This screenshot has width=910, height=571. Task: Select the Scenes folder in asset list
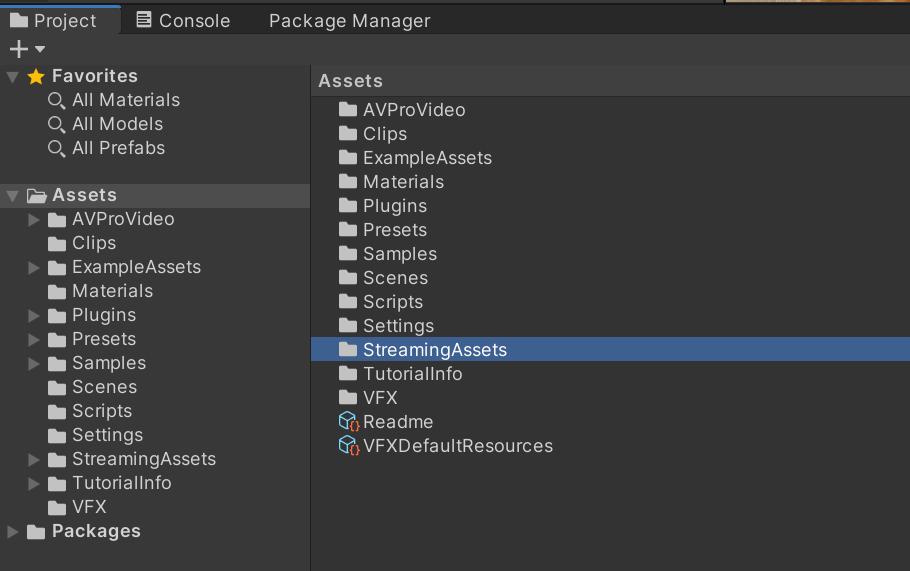(x=395, y=278)
